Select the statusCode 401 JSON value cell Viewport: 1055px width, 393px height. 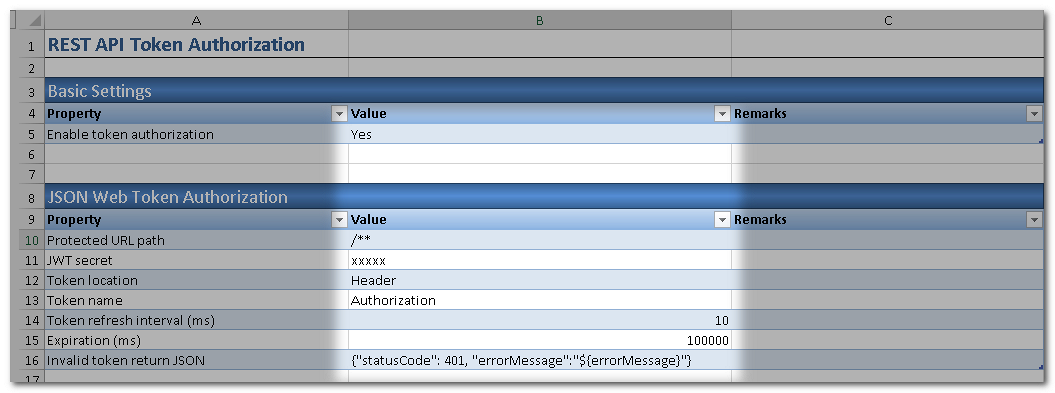tap(540, 361)
